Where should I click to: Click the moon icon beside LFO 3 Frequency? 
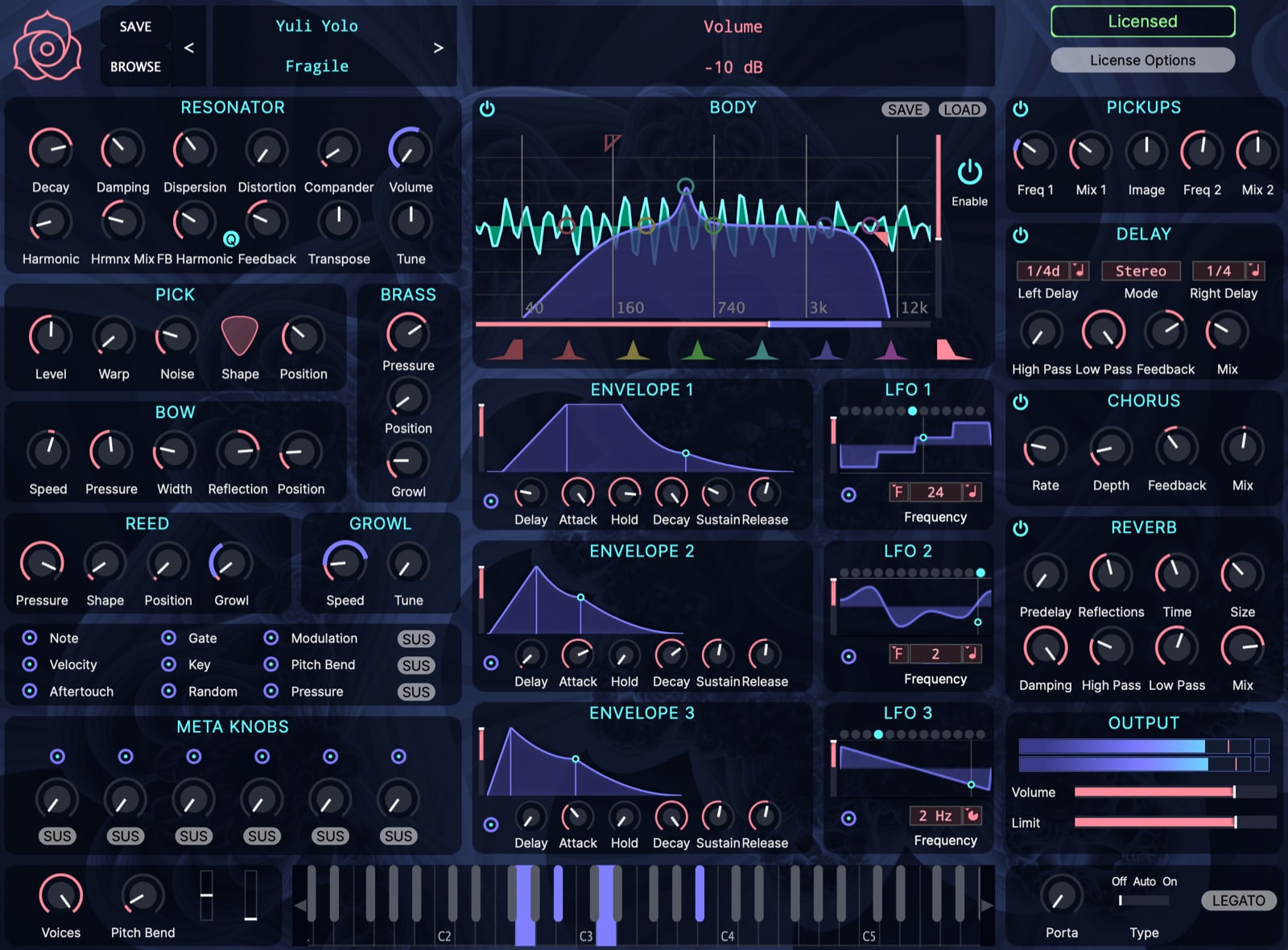coord(972,816)
